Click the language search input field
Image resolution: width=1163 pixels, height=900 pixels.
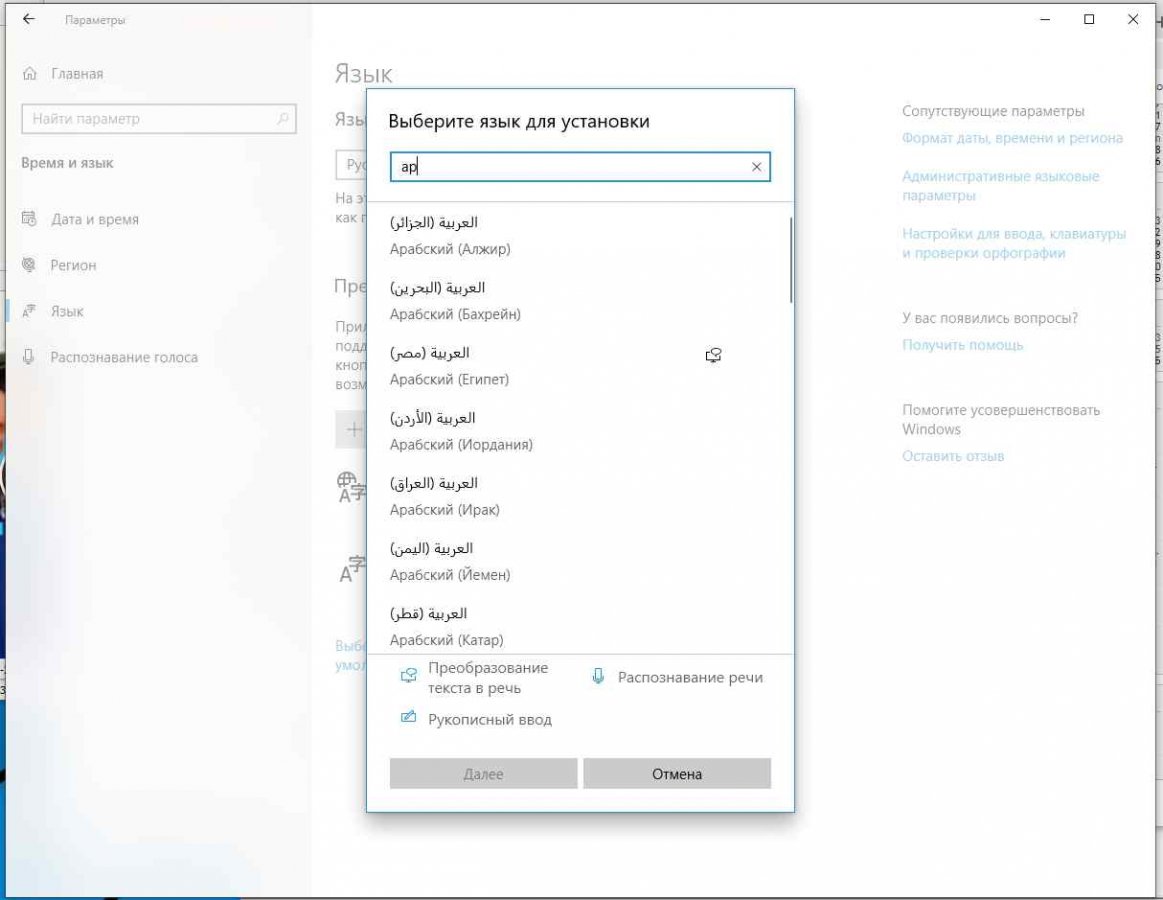point(570,167)
